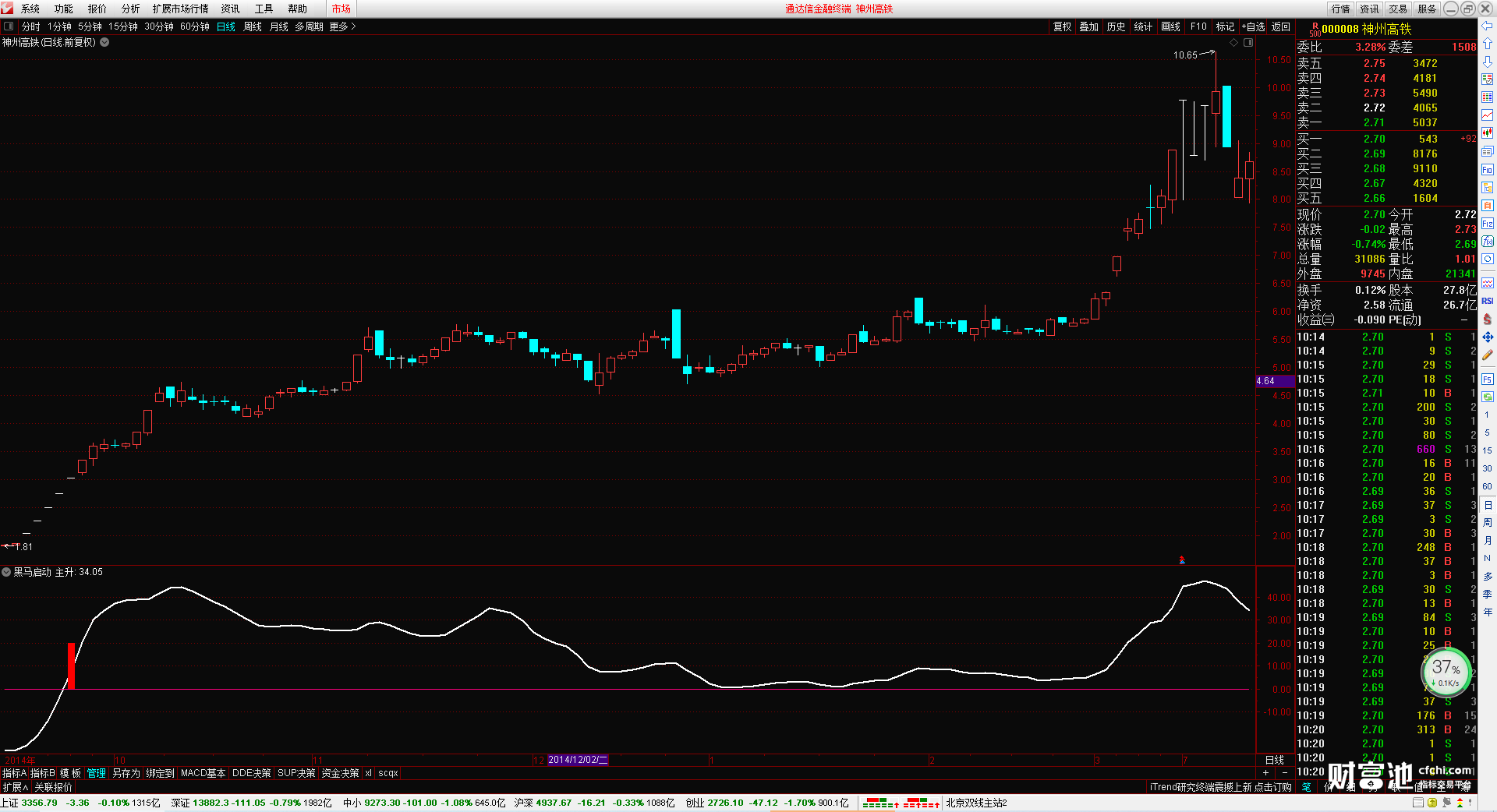The image size is (1497, 812).
Task: Click the small window icon at chart top-right
Action: tap(1248, 43)
